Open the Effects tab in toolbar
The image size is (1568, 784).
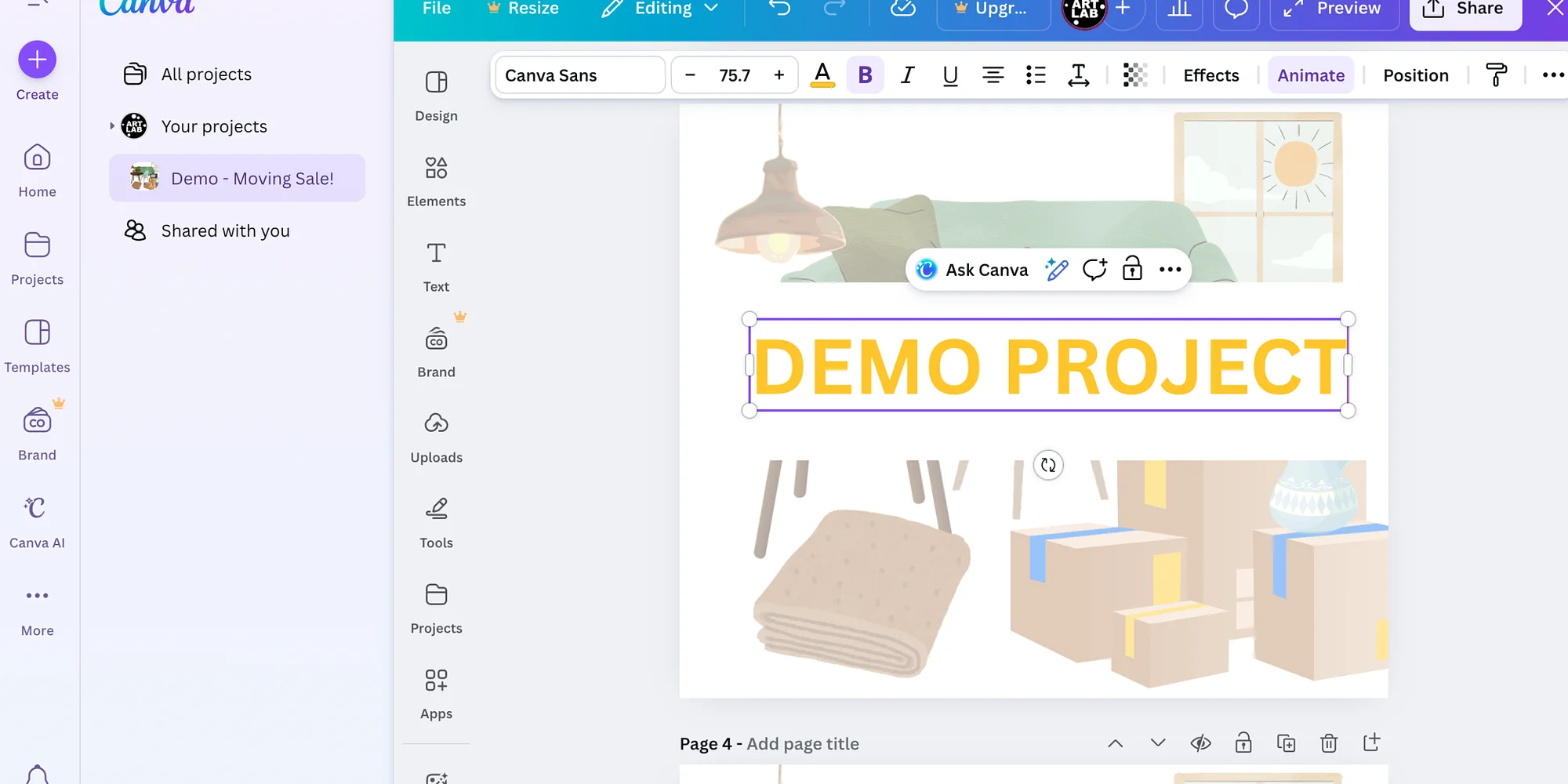1210,75
